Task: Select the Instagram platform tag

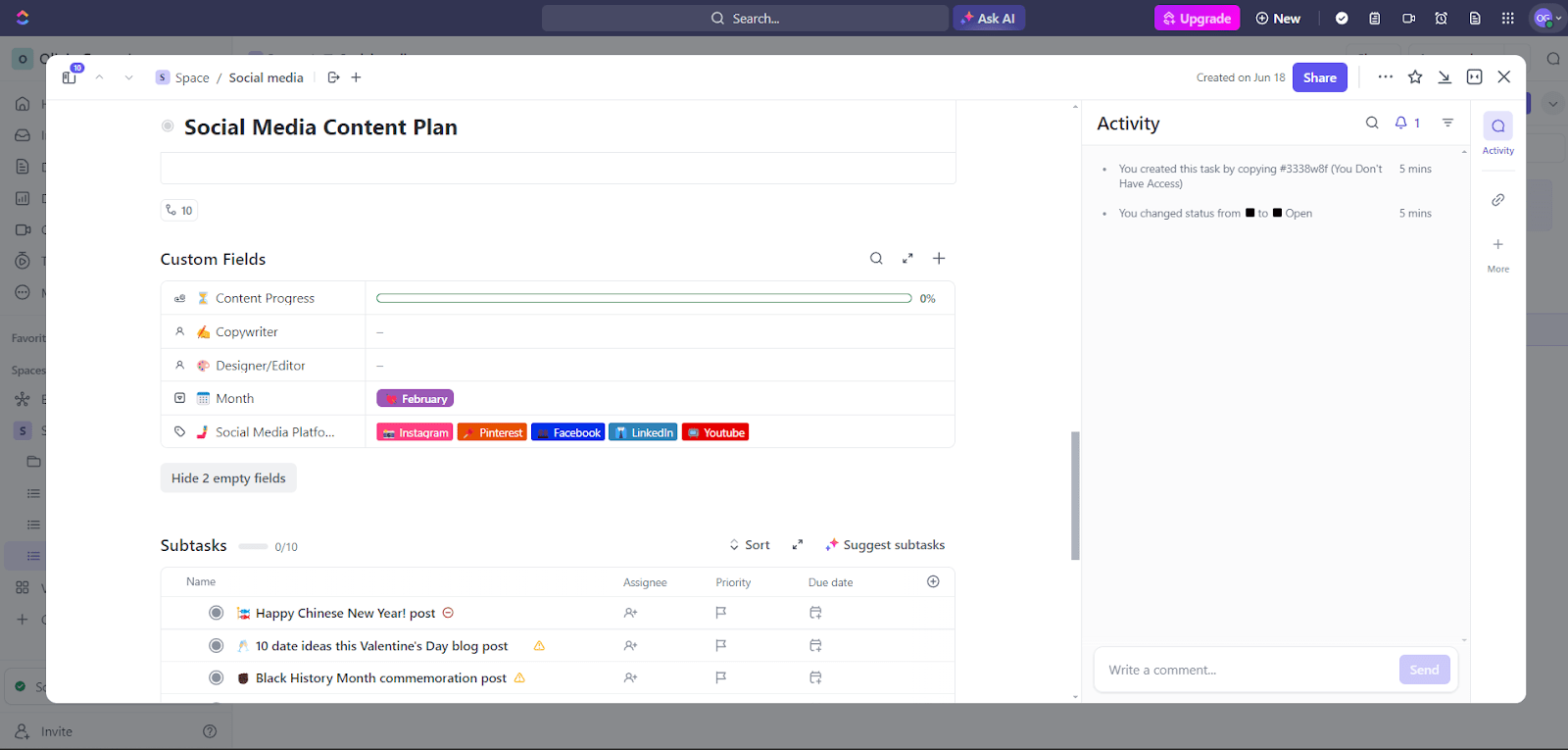Action: pos(415,432)
